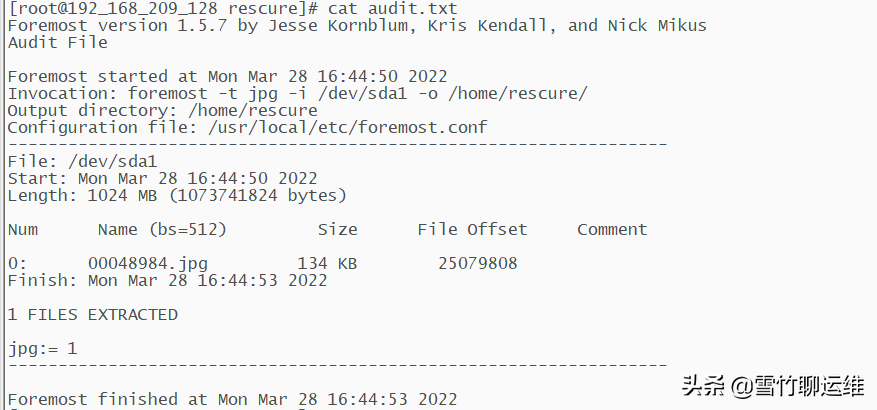The width and height of the screenshot is (877, 410).
Task: Click the file offset value 25079808
Action: click(477, 263)
